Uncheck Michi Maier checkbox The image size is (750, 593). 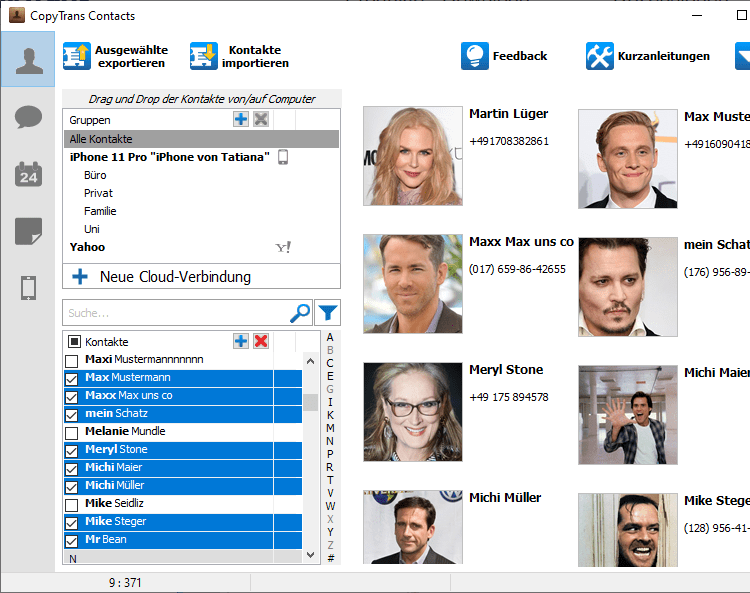(x=72, y=469)
